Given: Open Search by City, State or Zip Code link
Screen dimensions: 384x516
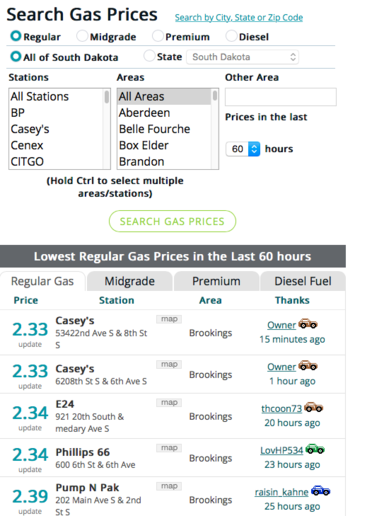Looking at the screenshot, I should point(239,17).
